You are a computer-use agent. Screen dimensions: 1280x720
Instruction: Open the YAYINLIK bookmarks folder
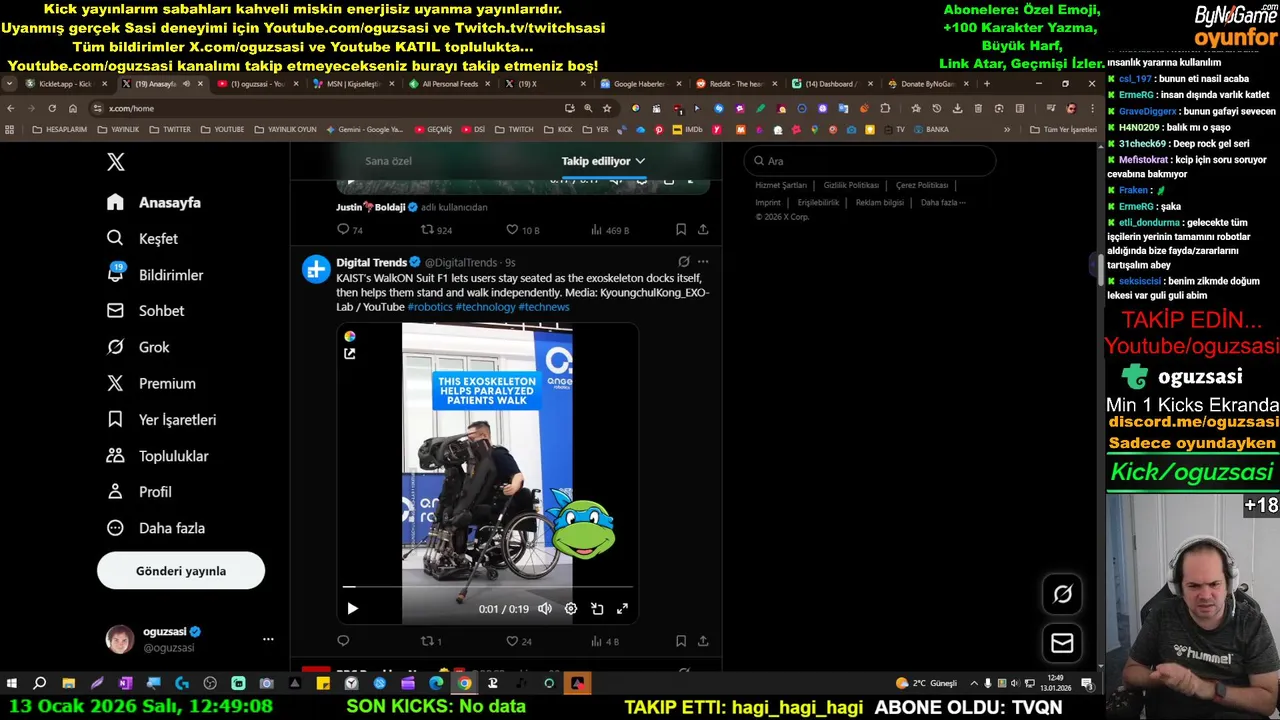point(119,129)
